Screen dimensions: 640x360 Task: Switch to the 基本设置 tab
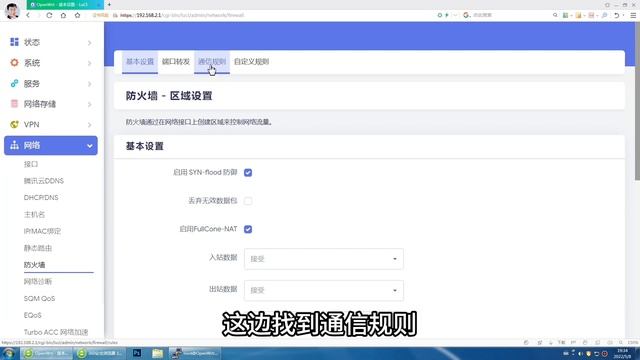[140, 62]
